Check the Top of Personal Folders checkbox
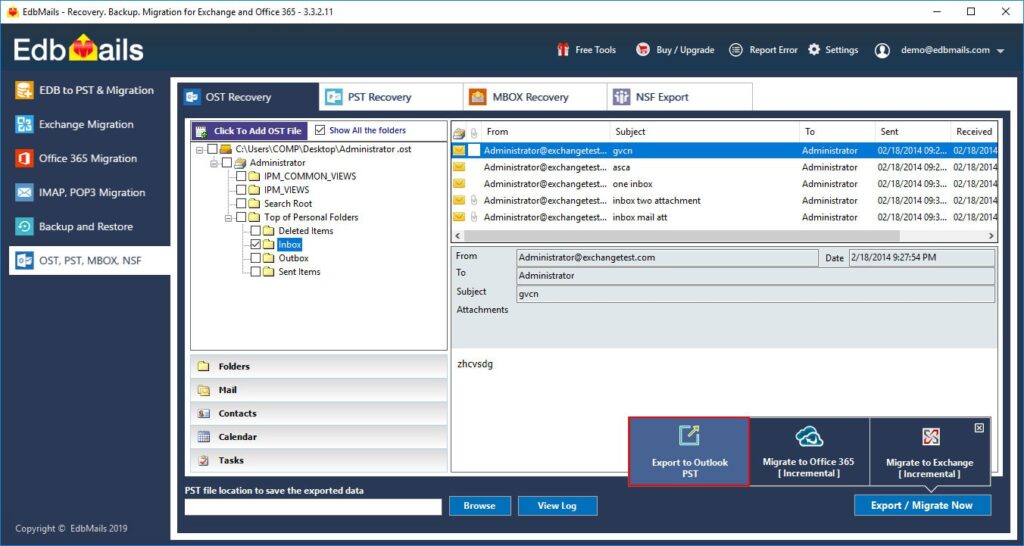Viewport: 1024px width, 546px height. (x=241, y=217)
